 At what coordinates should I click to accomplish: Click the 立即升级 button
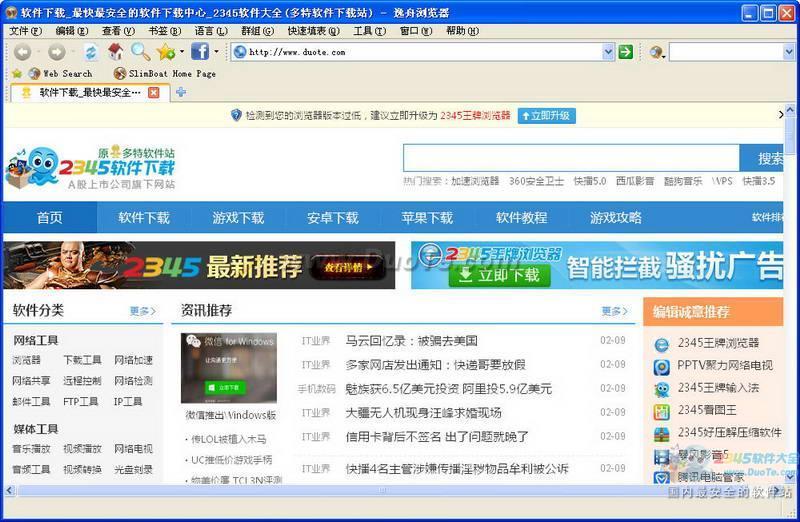[546, 116]
